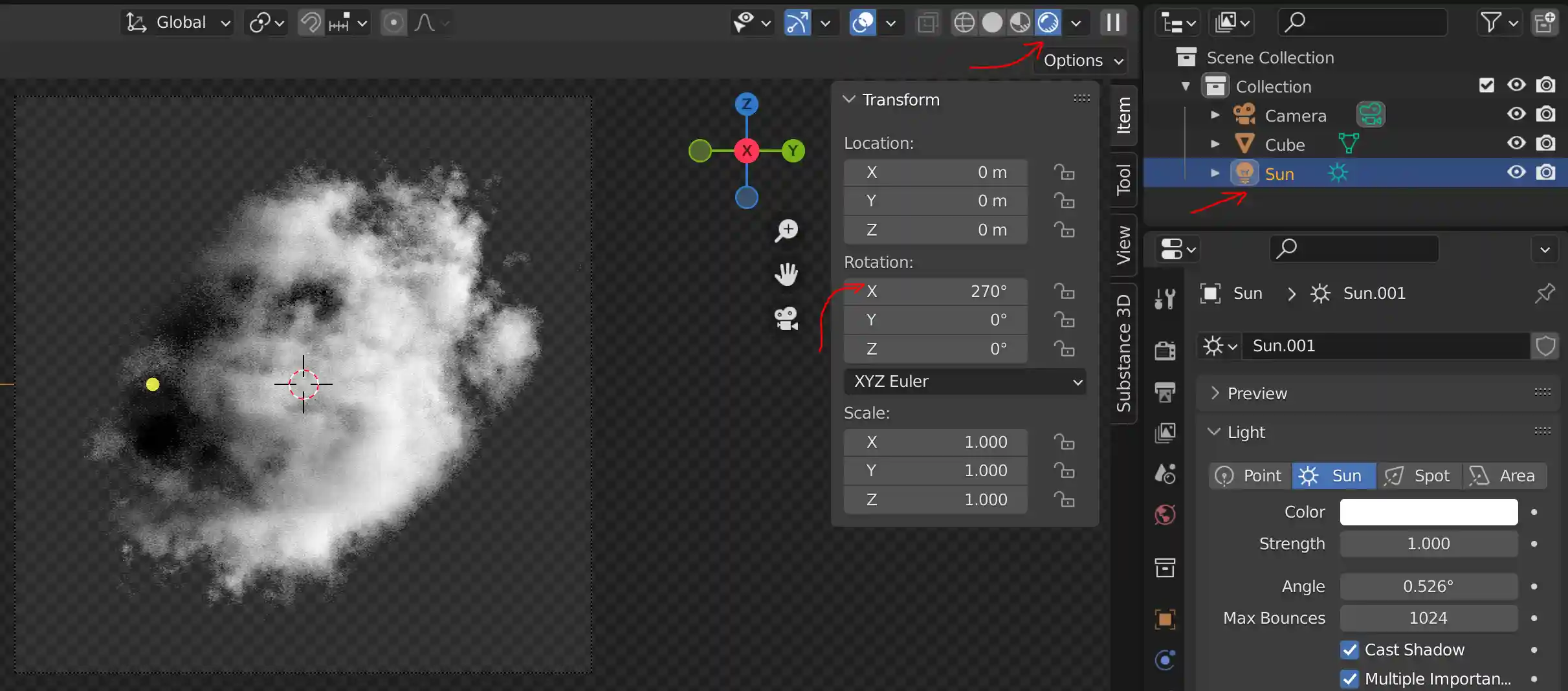This screenshot has width=1568, height=691.
Task: Open the XYZ Euler rotation mode dropdown
Action: coord(964,382)
